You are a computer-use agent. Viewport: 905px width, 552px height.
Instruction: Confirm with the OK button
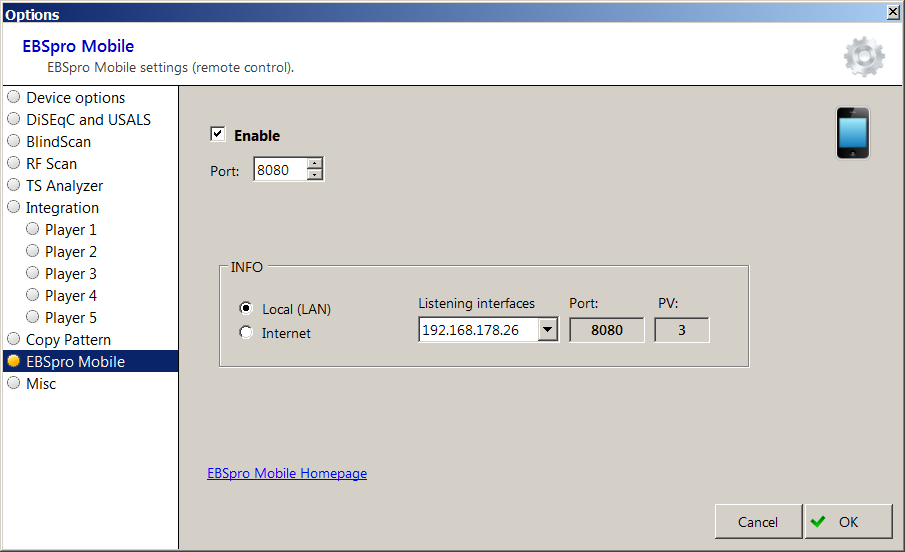pos(848,522)
